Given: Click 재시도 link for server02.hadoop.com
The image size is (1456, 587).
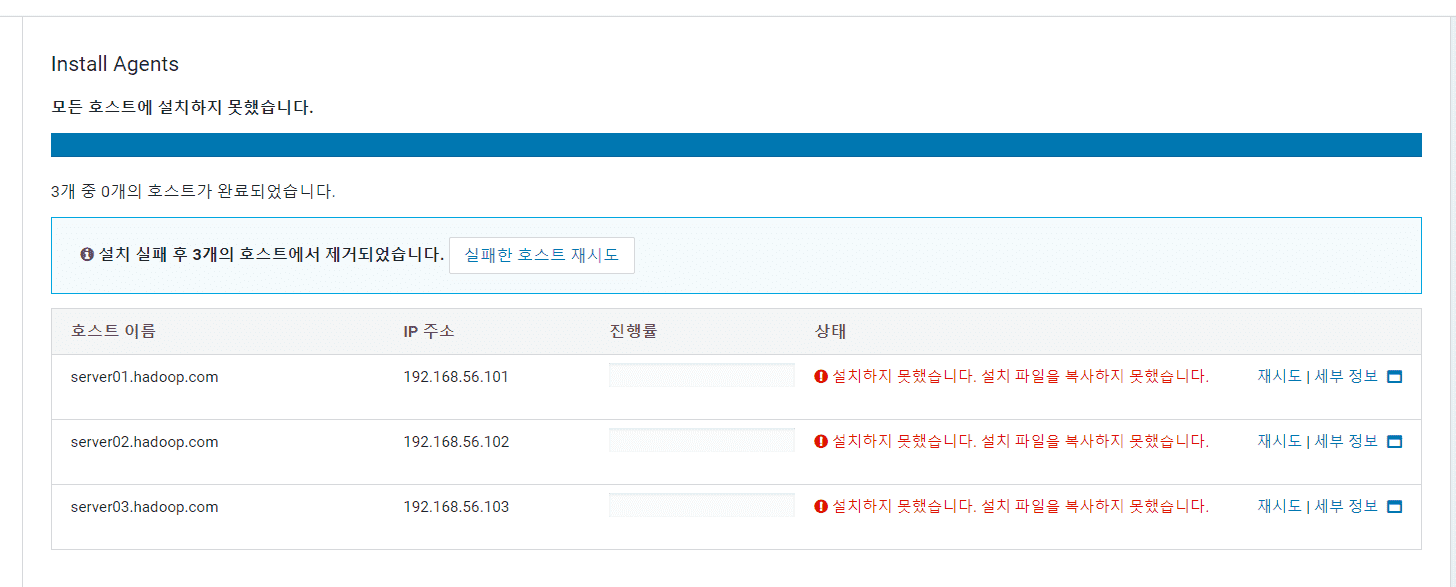Looking at the screenshot, I should 1279,442.
